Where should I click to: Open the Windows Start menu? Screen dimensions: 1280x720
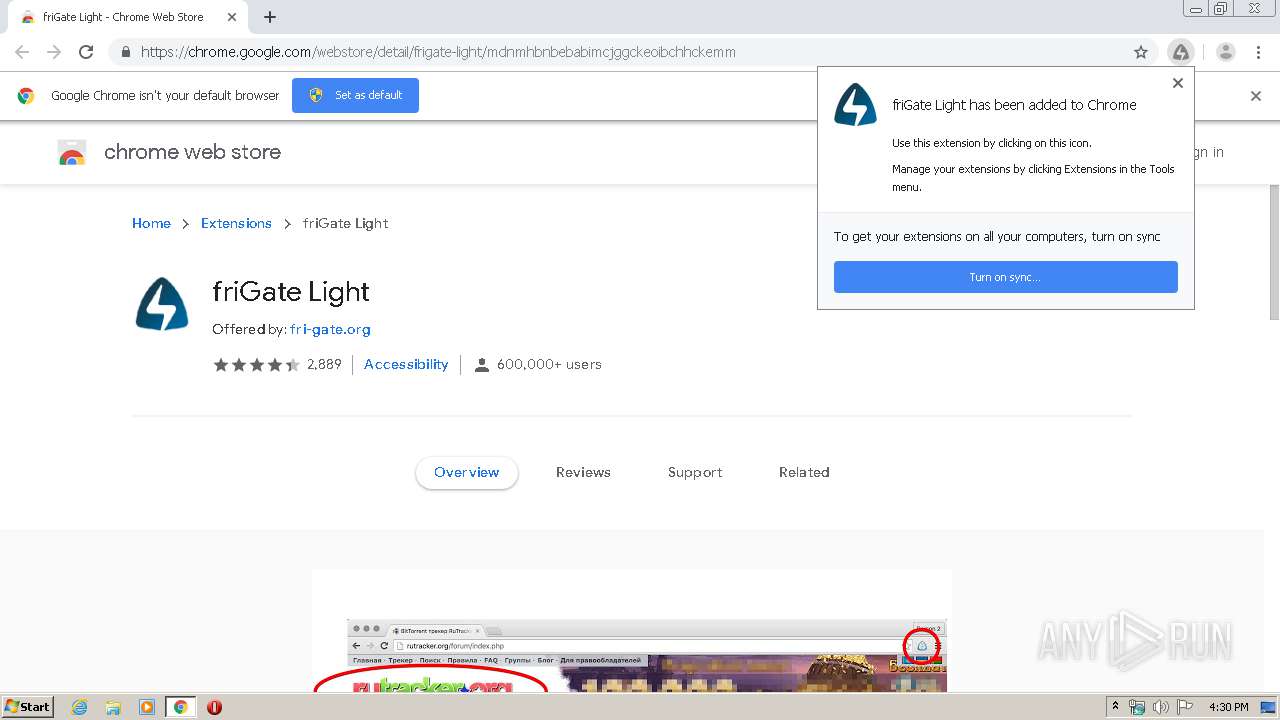28,706
